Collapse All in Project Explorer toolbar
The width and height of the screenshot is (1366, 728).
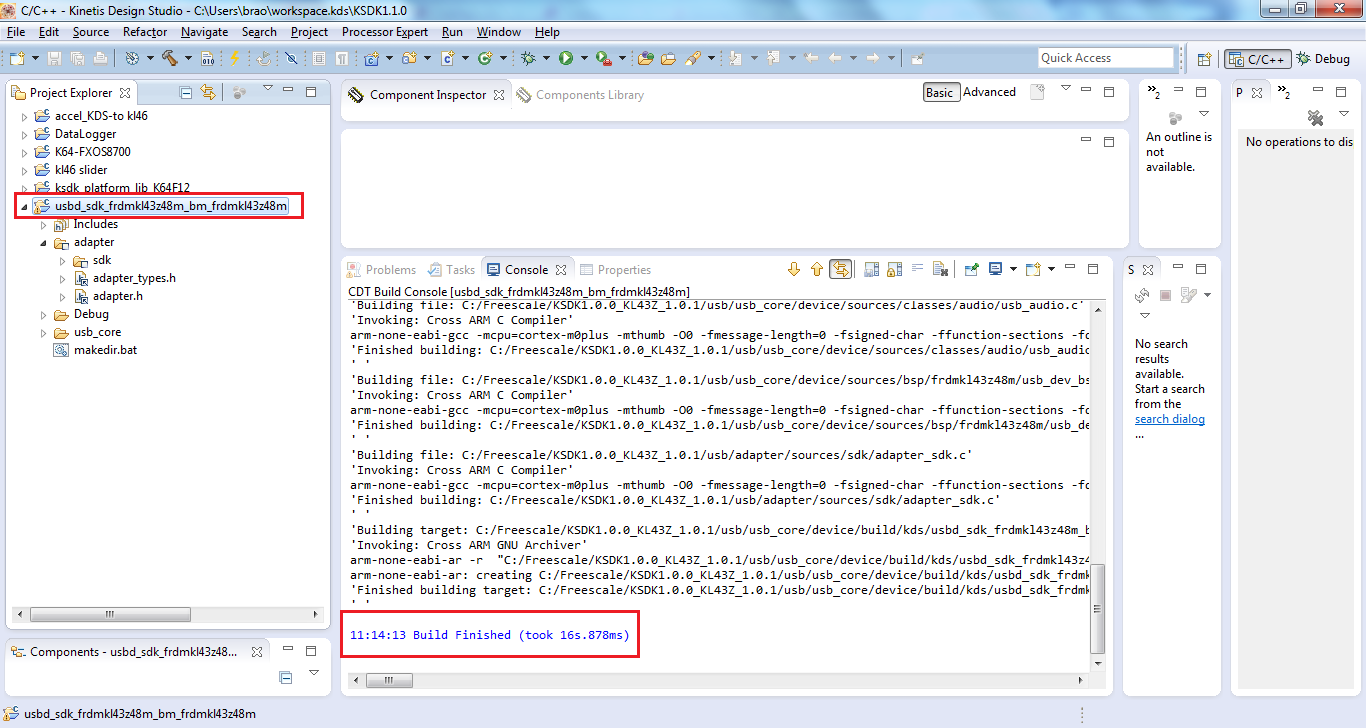[x=186, y=93]
